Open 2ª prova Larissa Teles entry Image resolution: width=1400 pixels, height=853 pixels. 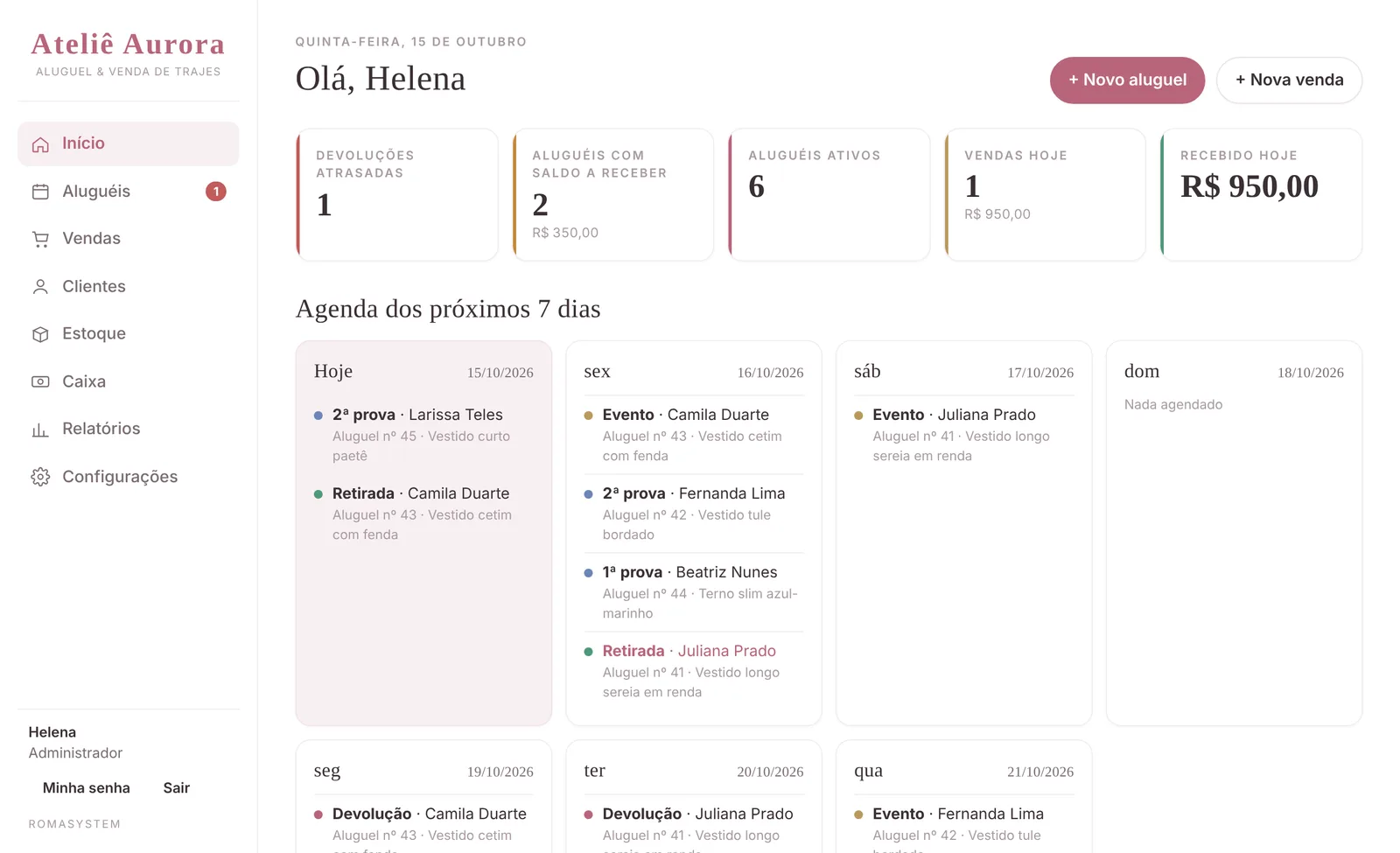point(423,435)
